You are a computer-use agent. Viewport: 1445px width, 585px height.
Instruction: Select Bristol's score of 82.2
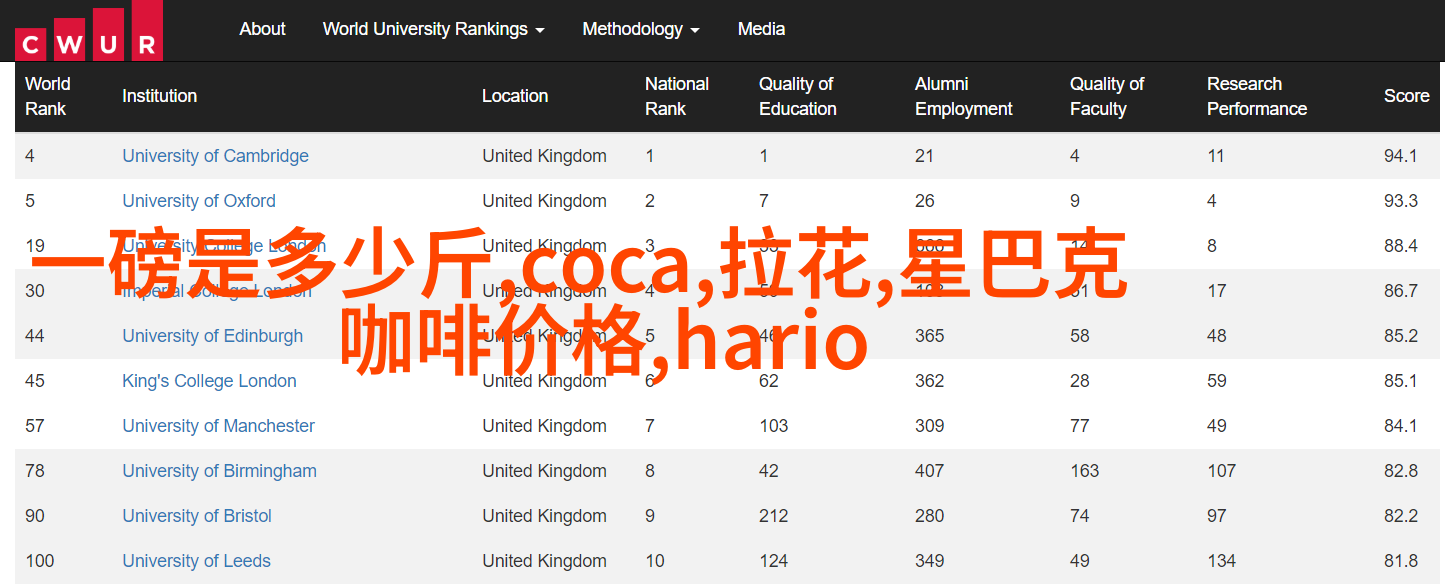pos(1401,516)
